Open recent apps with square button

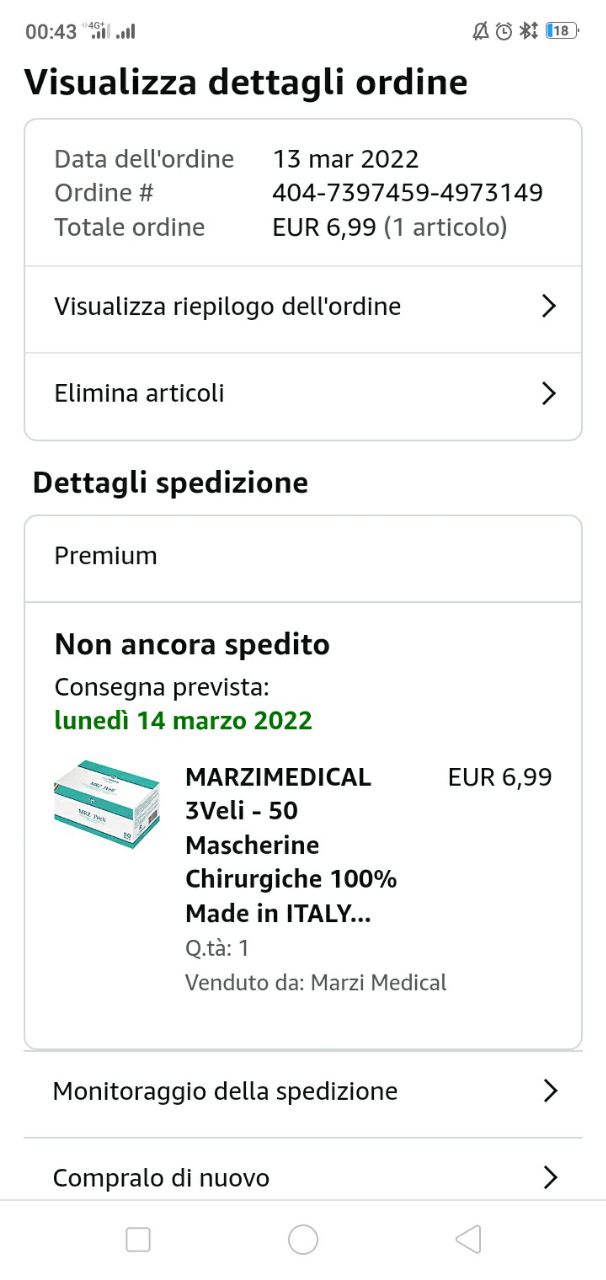tap(138, 1240)
